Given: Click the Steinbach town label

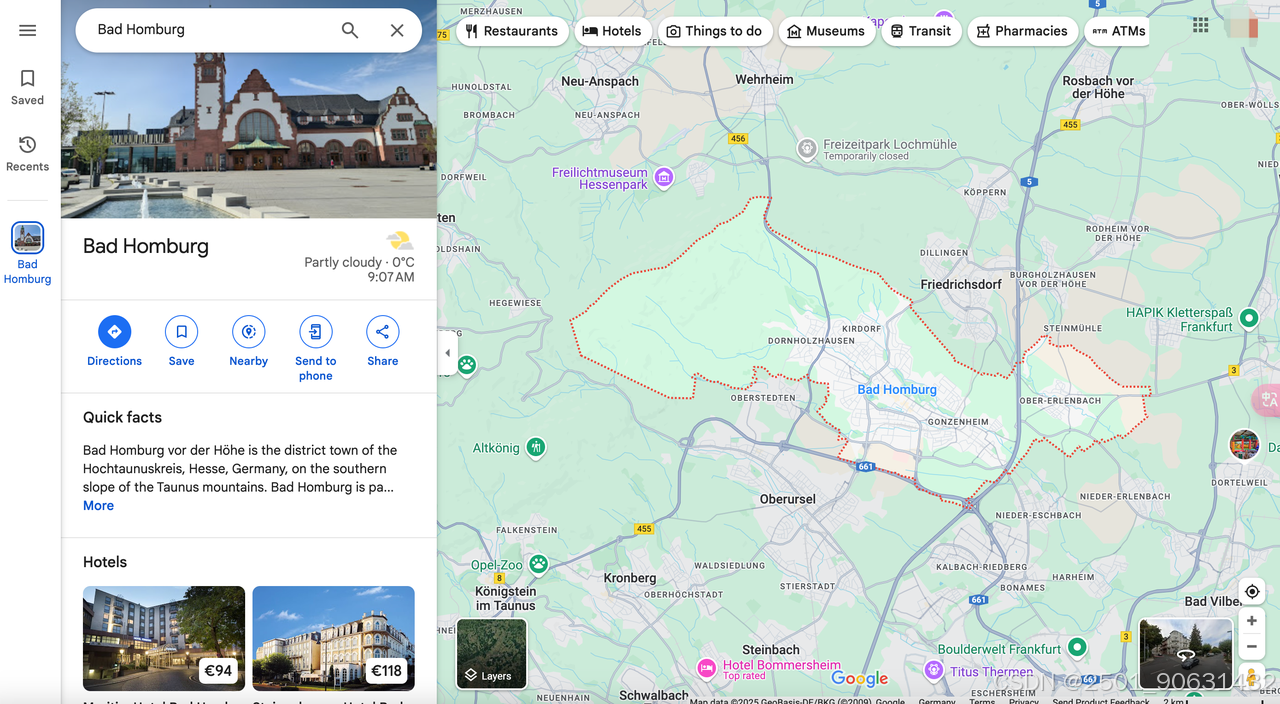Looking at the screenshot, I should (x=771, y=650).
